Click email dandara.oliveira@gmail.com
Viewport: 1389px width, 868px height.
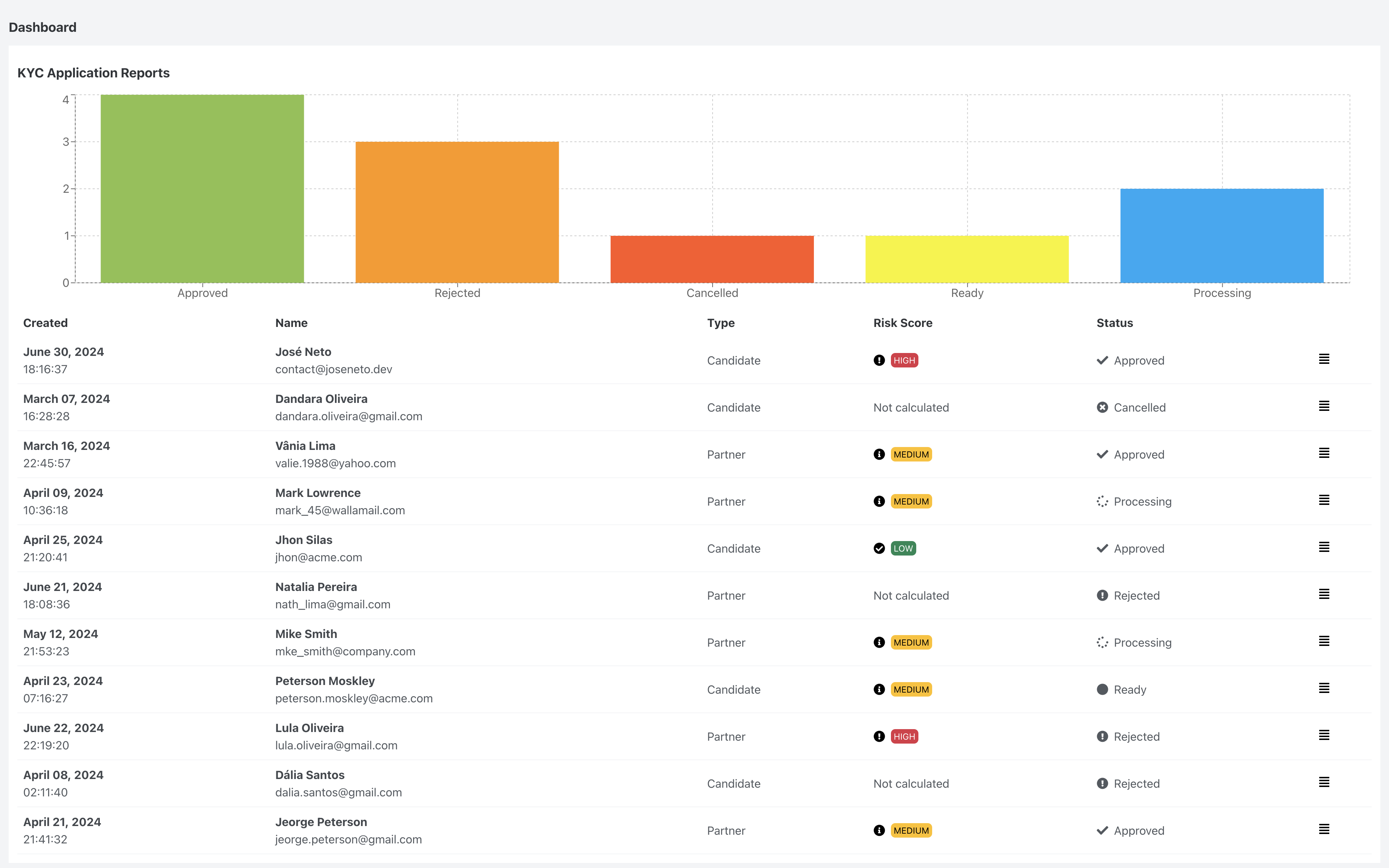348,417
